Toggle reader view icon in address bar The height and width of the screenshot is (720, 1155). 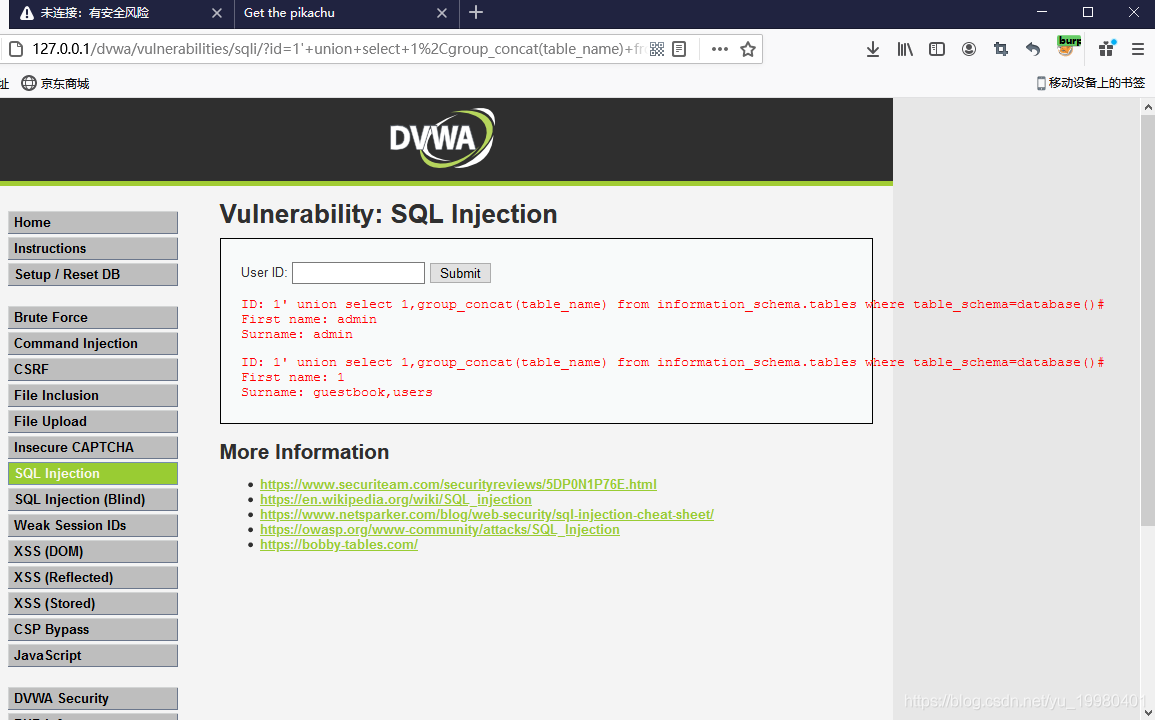click(x=679, y=49)
